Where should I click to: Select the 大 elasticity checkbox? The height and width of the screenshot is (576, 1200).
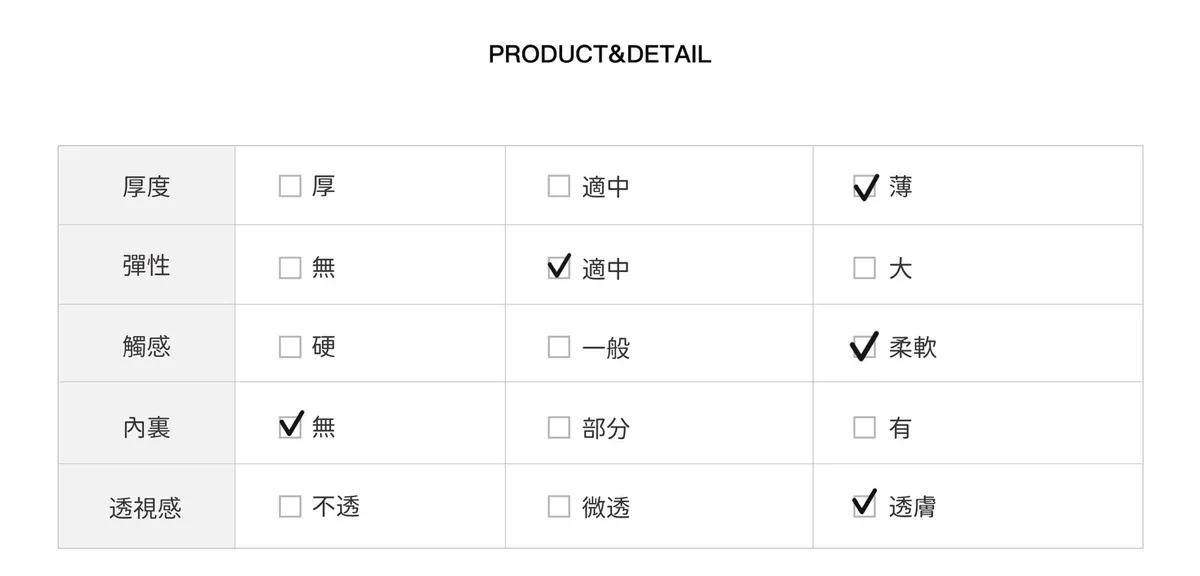tap(864, 268)
